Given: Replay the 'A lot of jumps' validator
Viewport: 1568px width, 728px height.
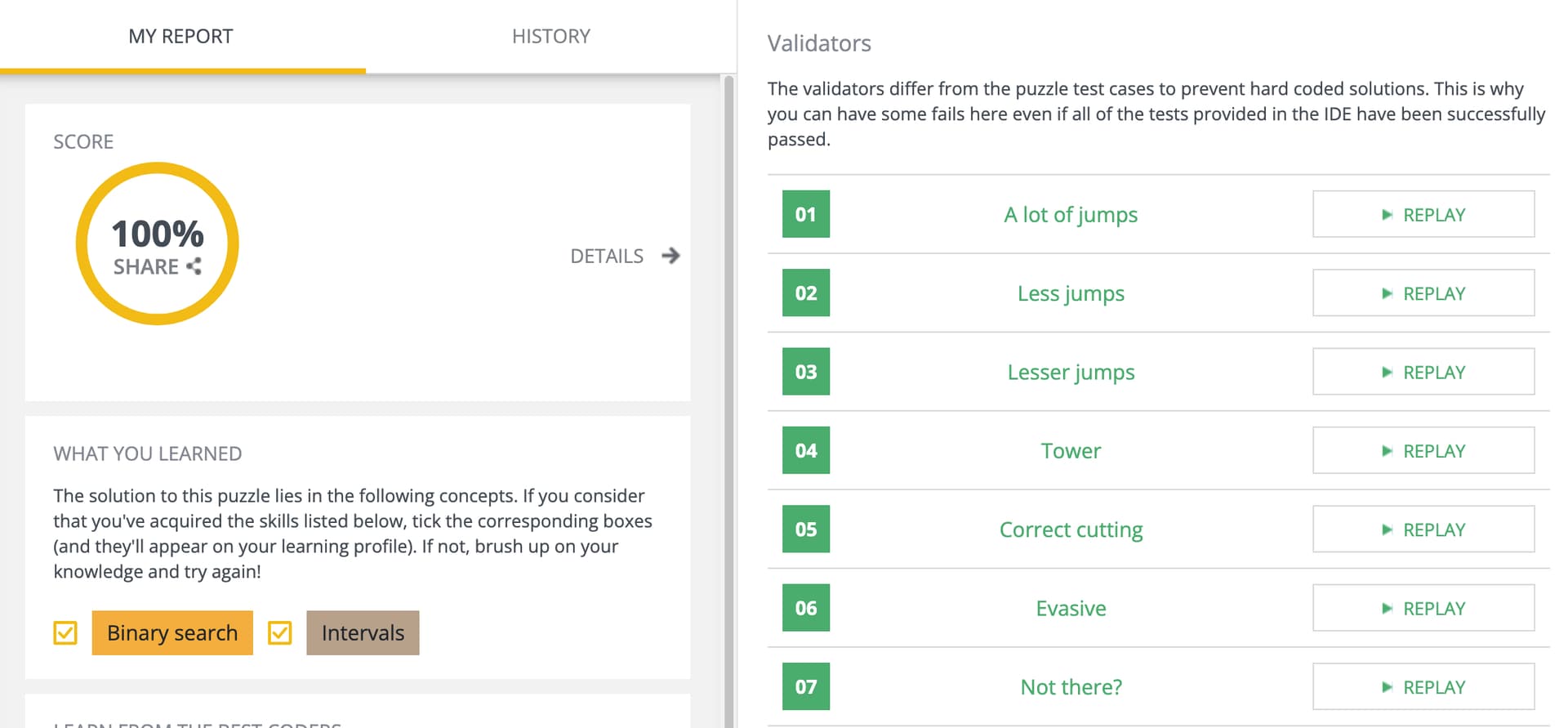Looking at the screenshot, I should (1423, 214).
